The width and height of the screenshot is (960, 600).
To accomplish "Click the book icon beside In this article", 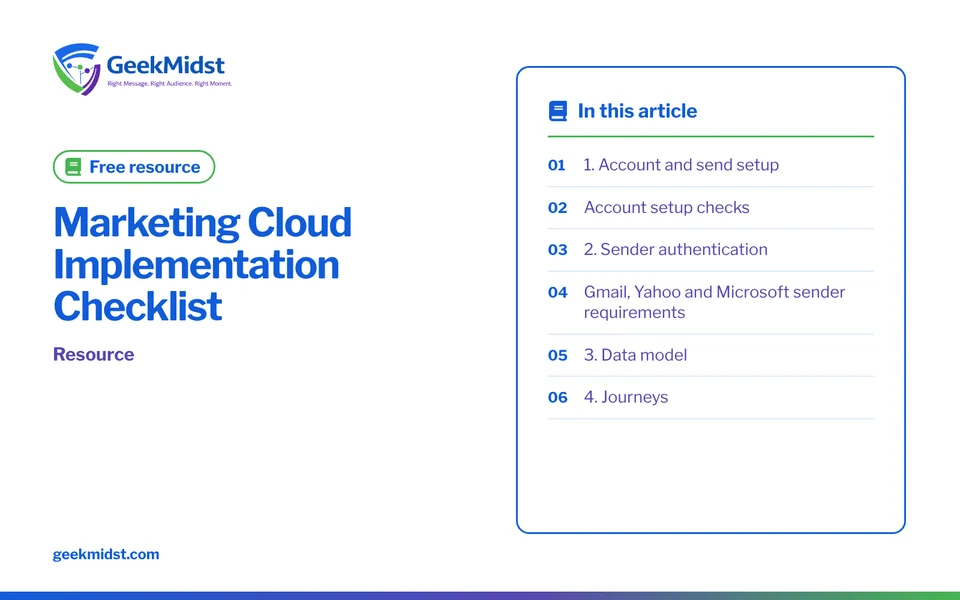I will pyautogui.click(x=558, y=111).
